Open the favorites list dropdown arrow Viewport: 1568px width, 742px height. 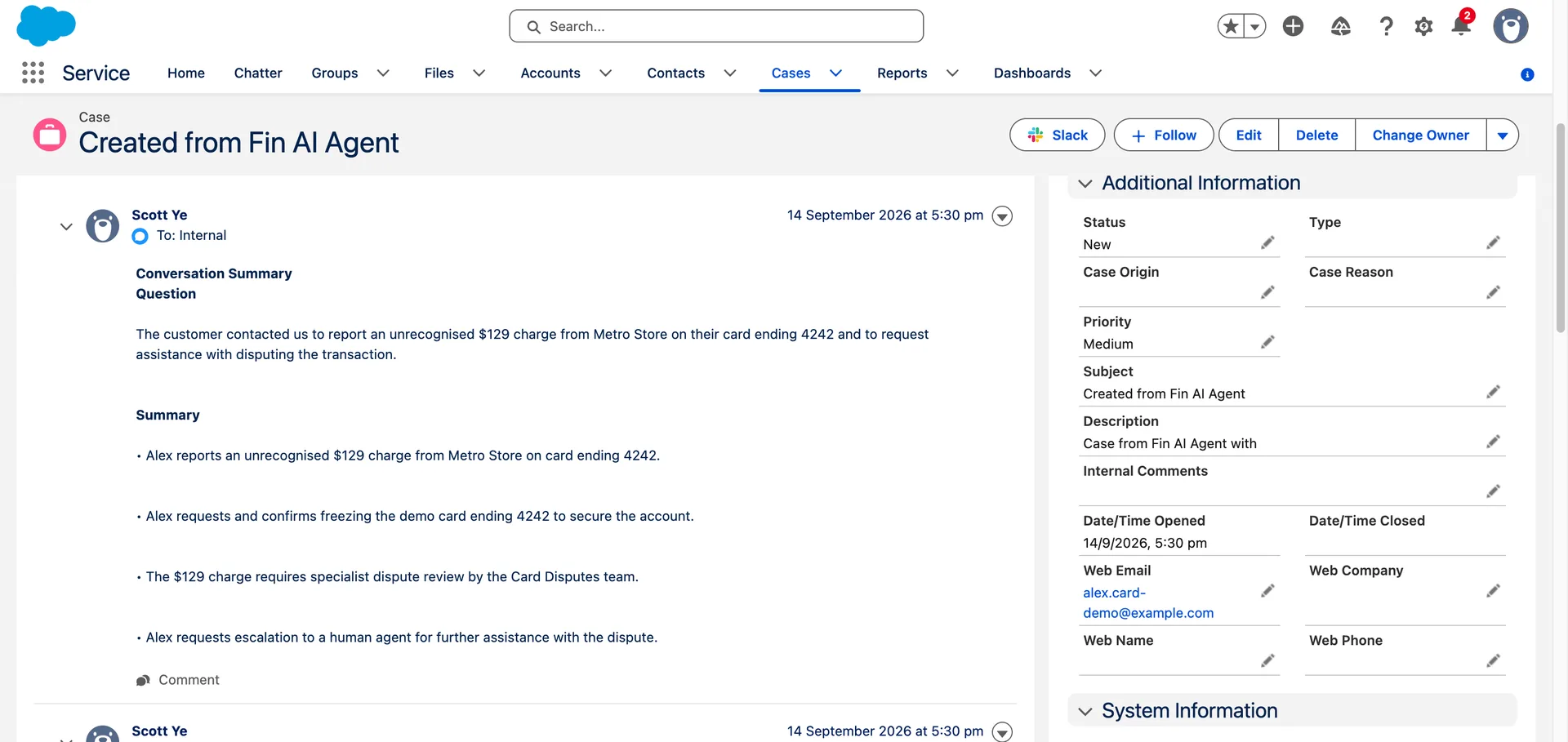coord(1255,26)
